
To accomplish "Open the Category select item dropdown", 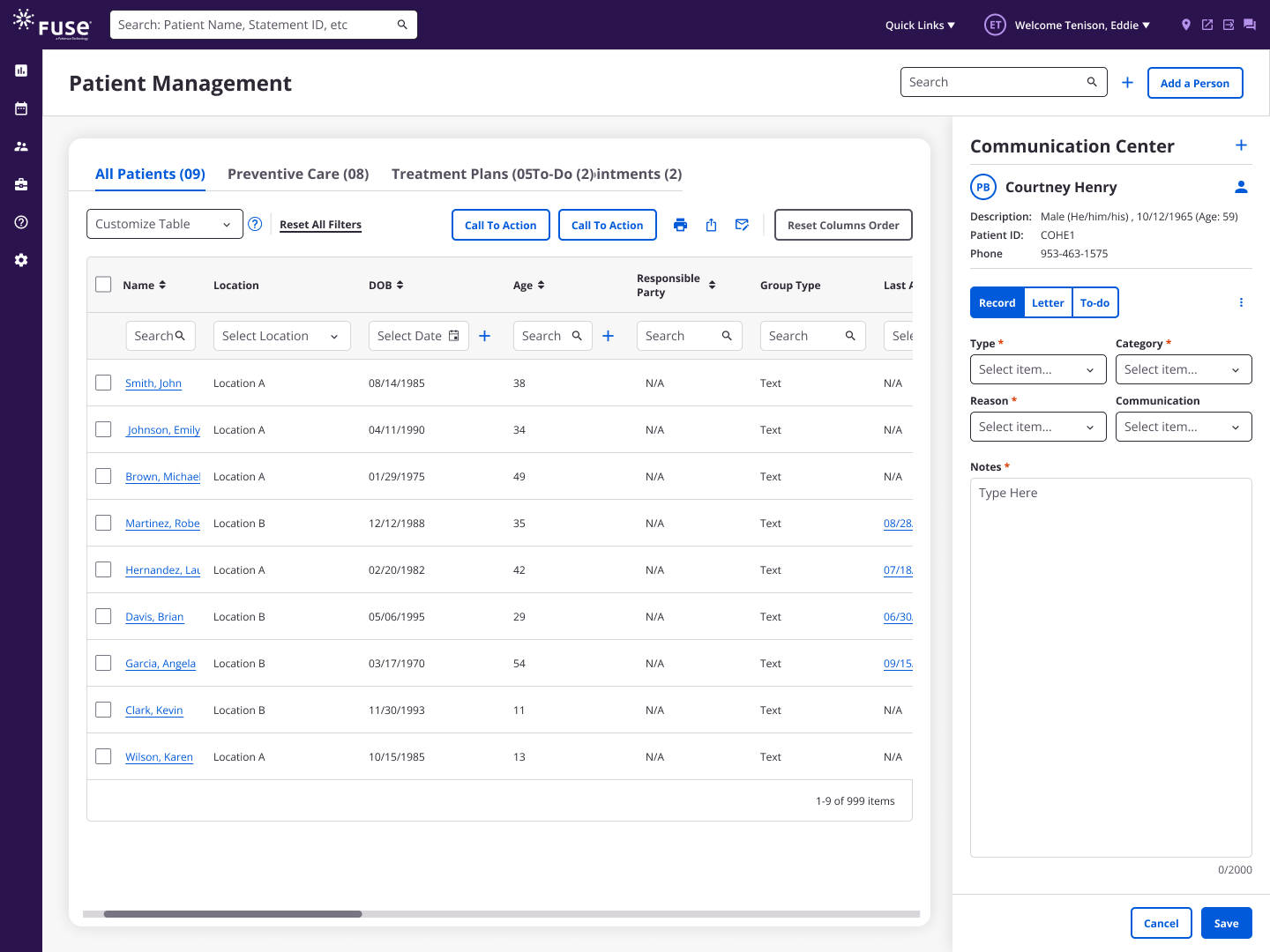I will 1183,369.
